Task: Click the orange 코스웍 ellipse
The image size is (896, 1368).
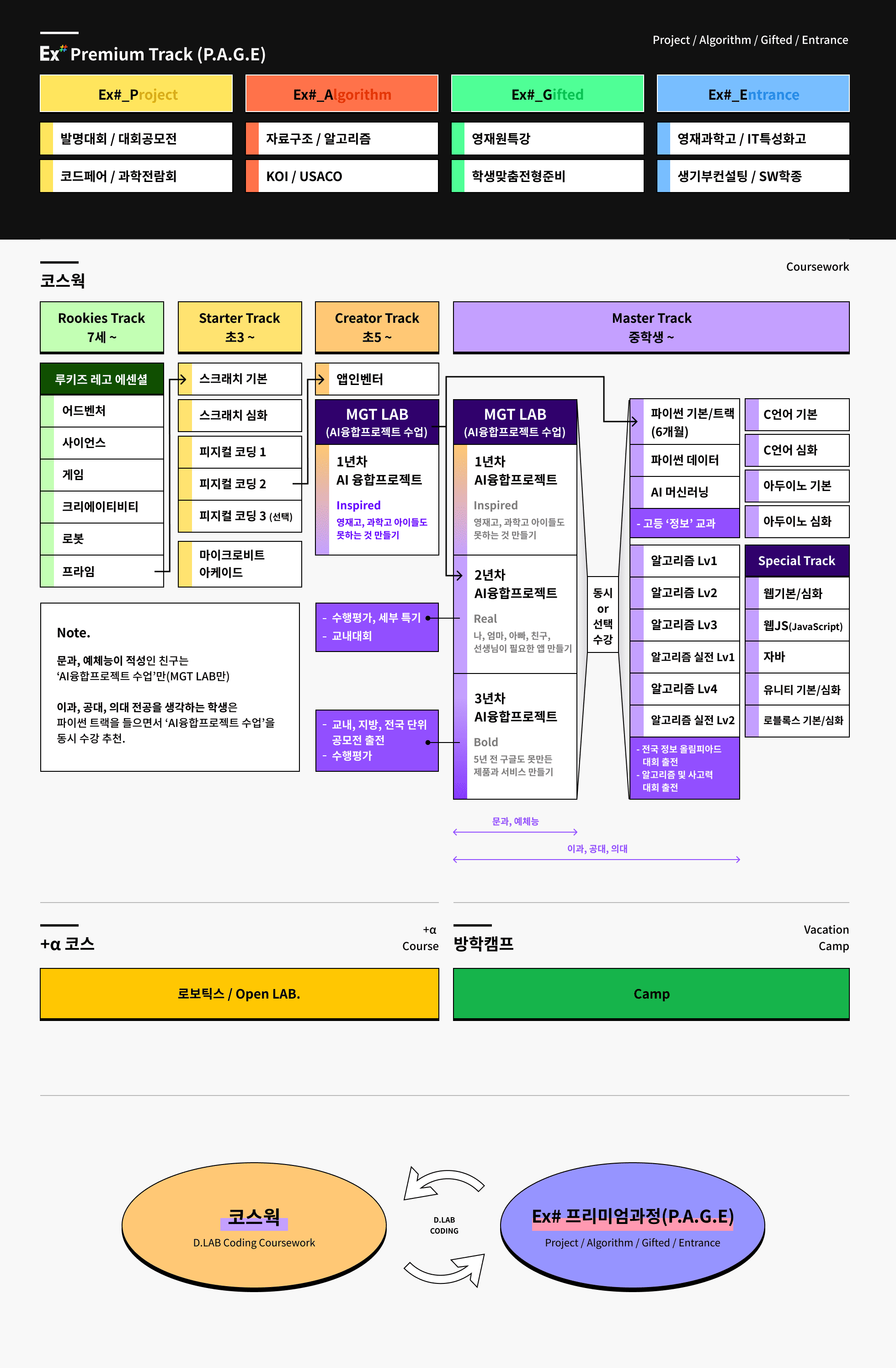Action: pos(253,1225)
